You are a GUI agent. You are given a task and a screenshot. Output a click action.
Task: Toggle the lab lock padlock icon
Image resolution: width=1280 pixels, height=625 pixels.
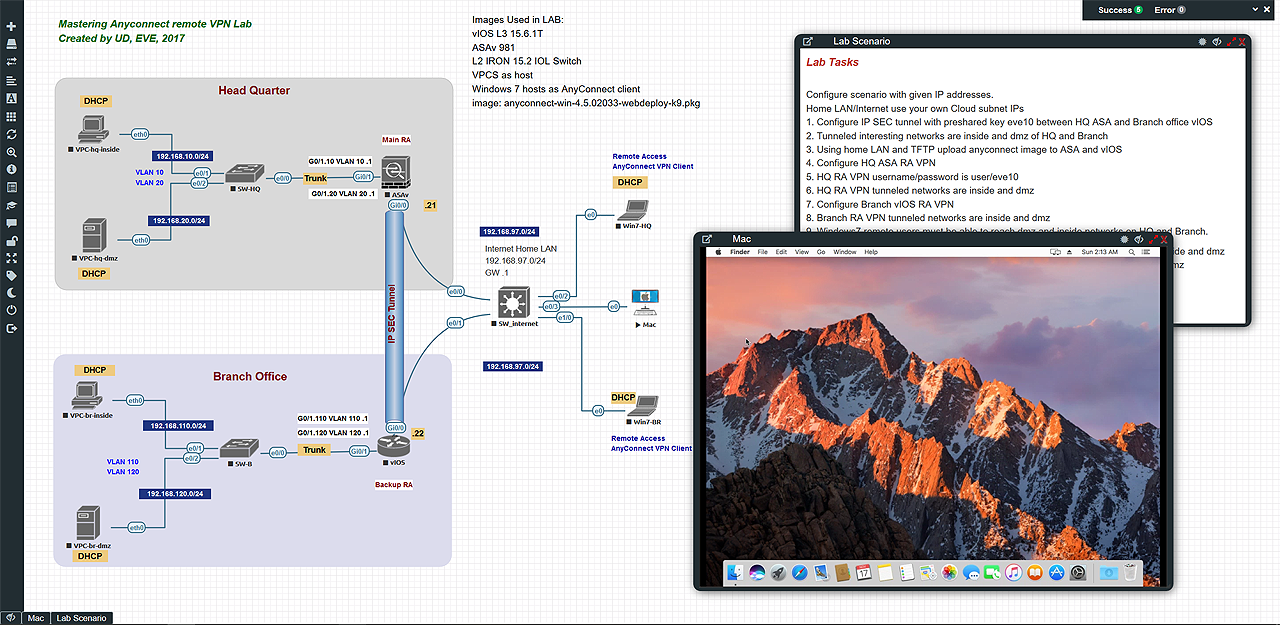(x=11, y=241)
